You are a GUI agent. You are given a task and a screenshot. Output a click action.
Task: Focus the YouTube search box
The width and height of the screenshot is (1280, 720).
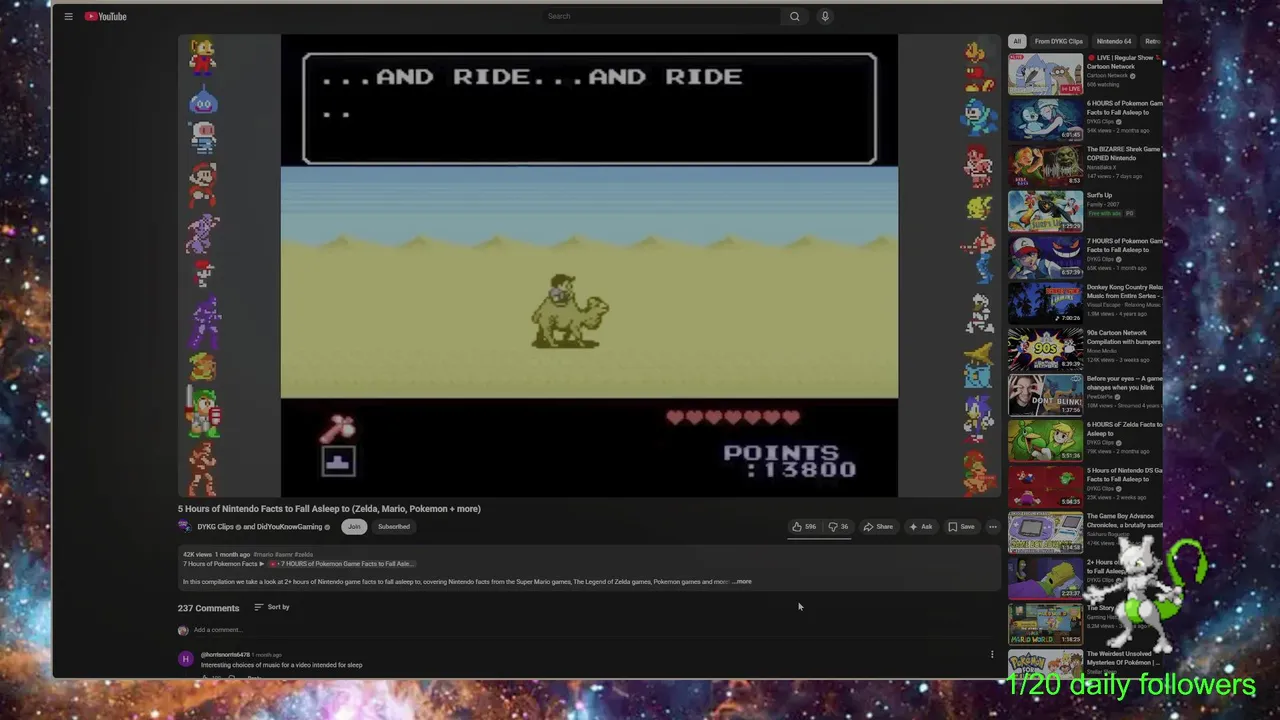click(x=661, y=16)
